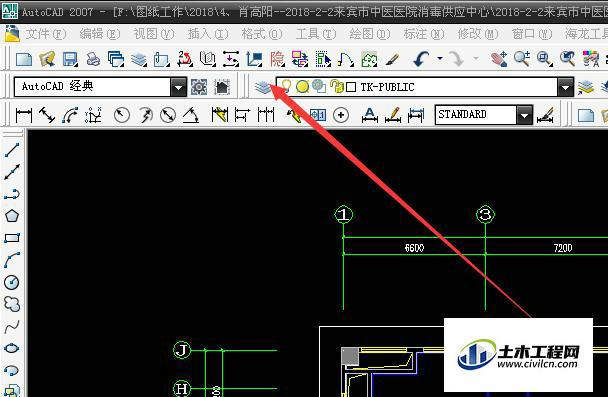The image size is (608, 397).
Task: Select the Revision Cloud tool
Action: [x=12, y=304]
